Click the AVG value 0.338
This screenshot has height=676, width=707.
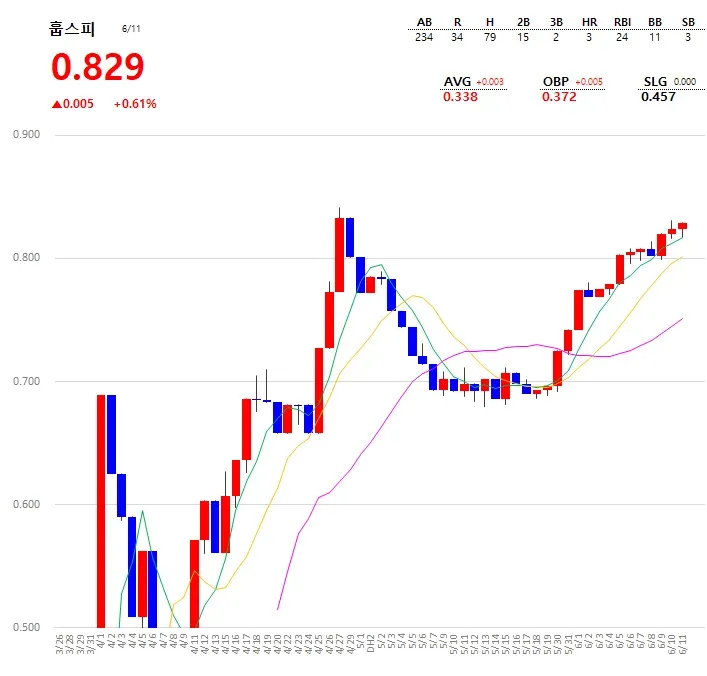(460, 97)
